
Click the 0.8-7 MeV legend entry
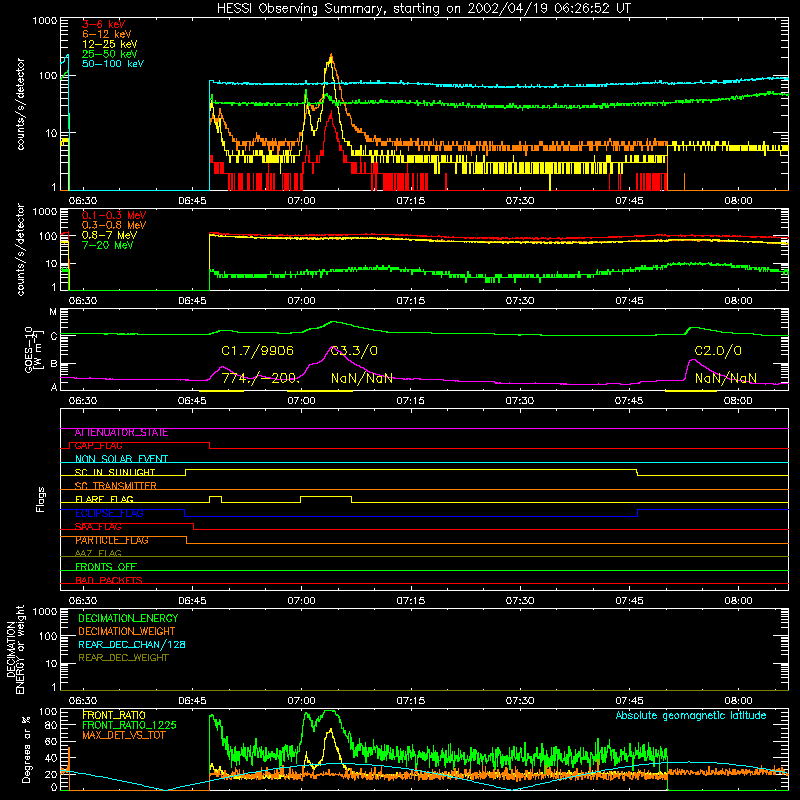[x=110, y=235]
